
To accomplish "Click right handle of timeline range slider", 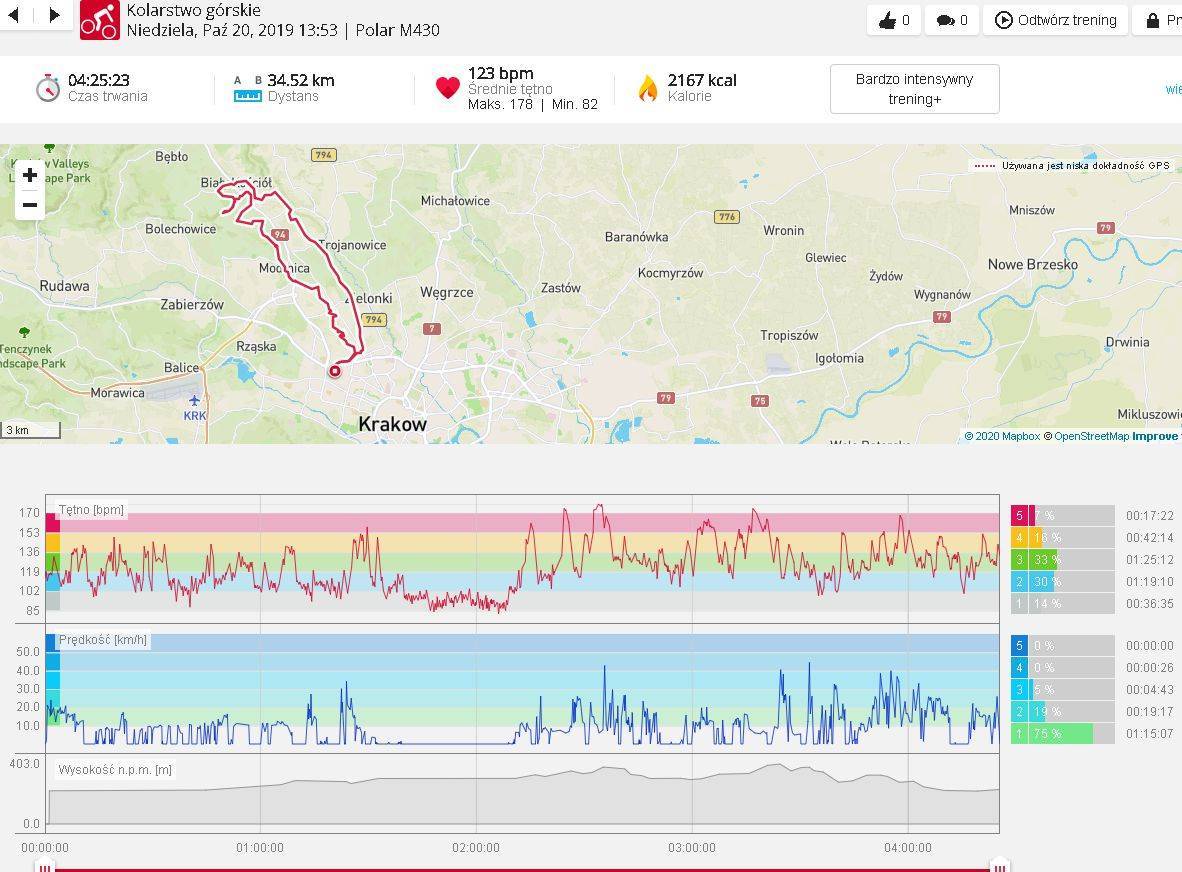I will tap(998, 867).
